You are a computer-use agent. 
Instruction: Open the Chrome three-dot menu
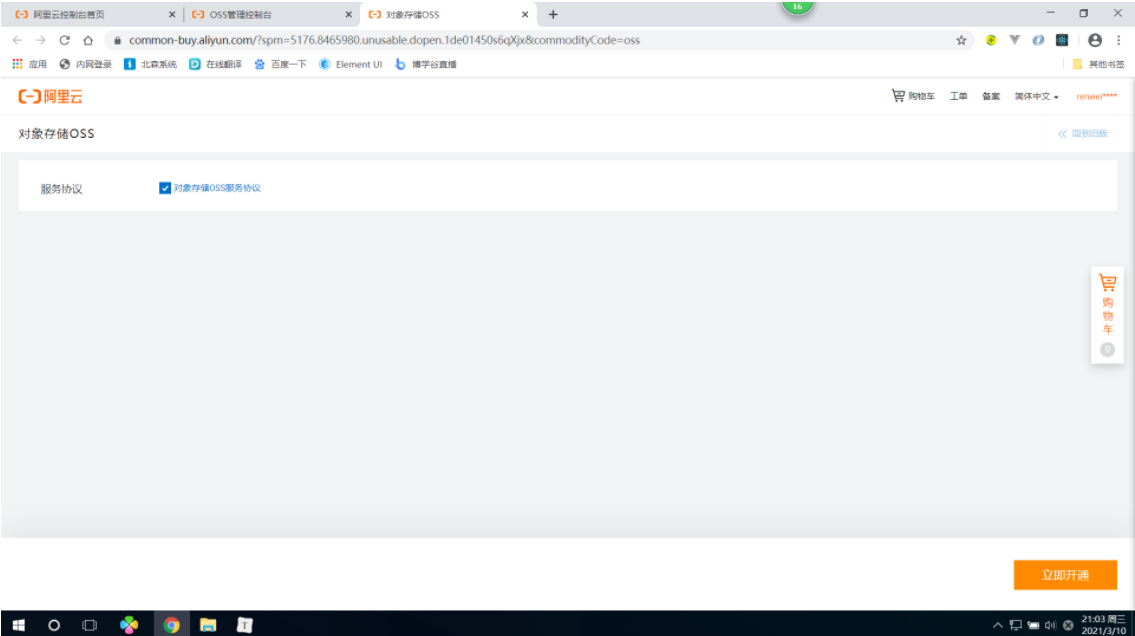pos(1118,41)
